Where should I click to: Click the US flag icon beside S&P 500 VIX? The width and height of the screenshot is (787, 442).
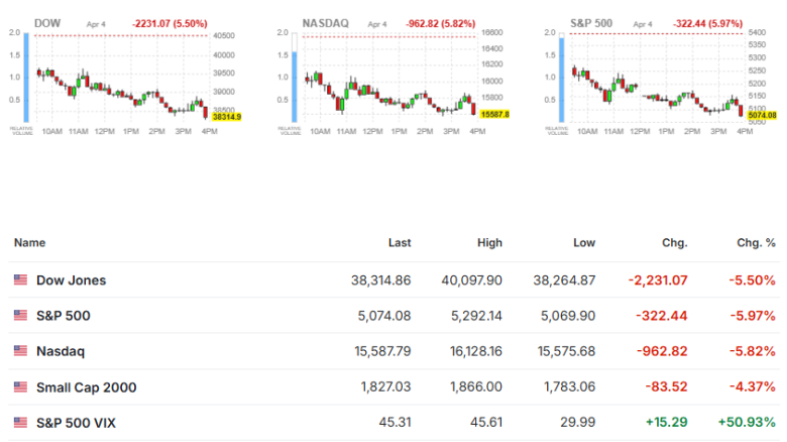click(x=21, y=422)
